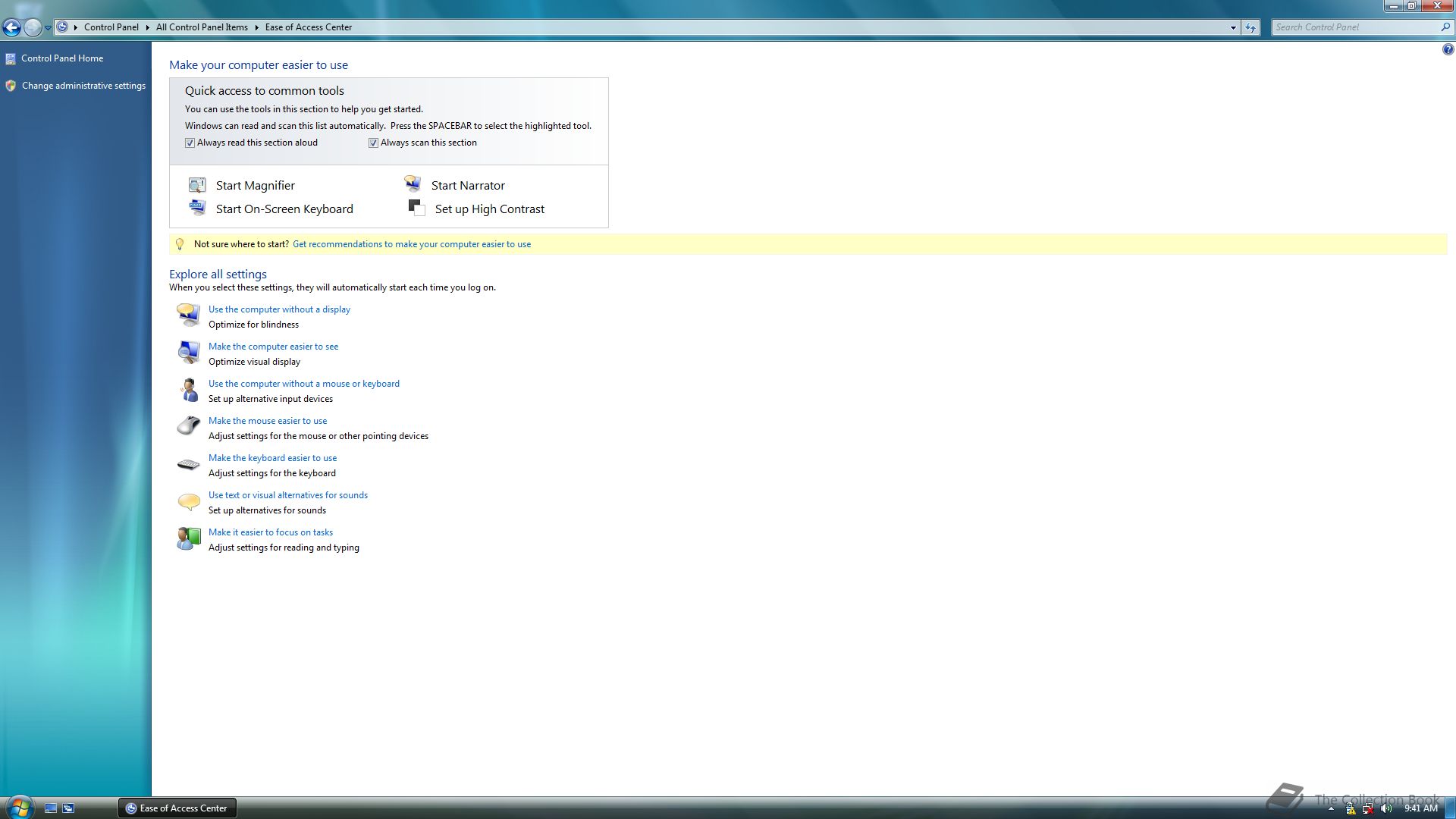This screenshot has width=1456, height=819.
Task: Click Show Desktop in Quick Launch
Action: (51, 808)
